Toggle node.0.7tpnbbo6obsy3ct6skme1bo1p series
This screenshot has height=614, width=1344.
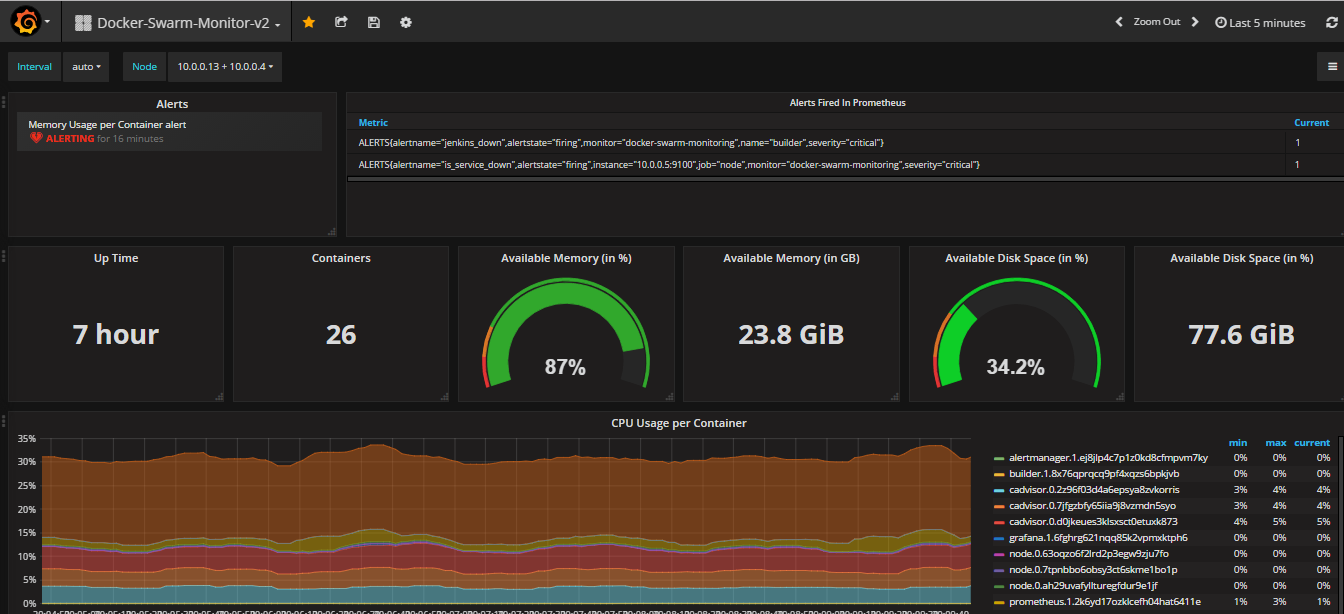(1093, 570)
